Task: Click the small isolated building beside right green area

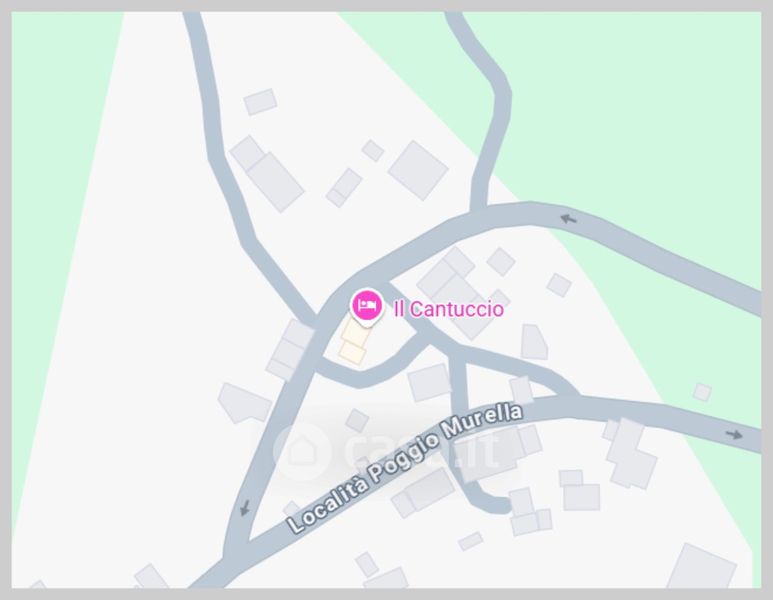Action: 702,392
